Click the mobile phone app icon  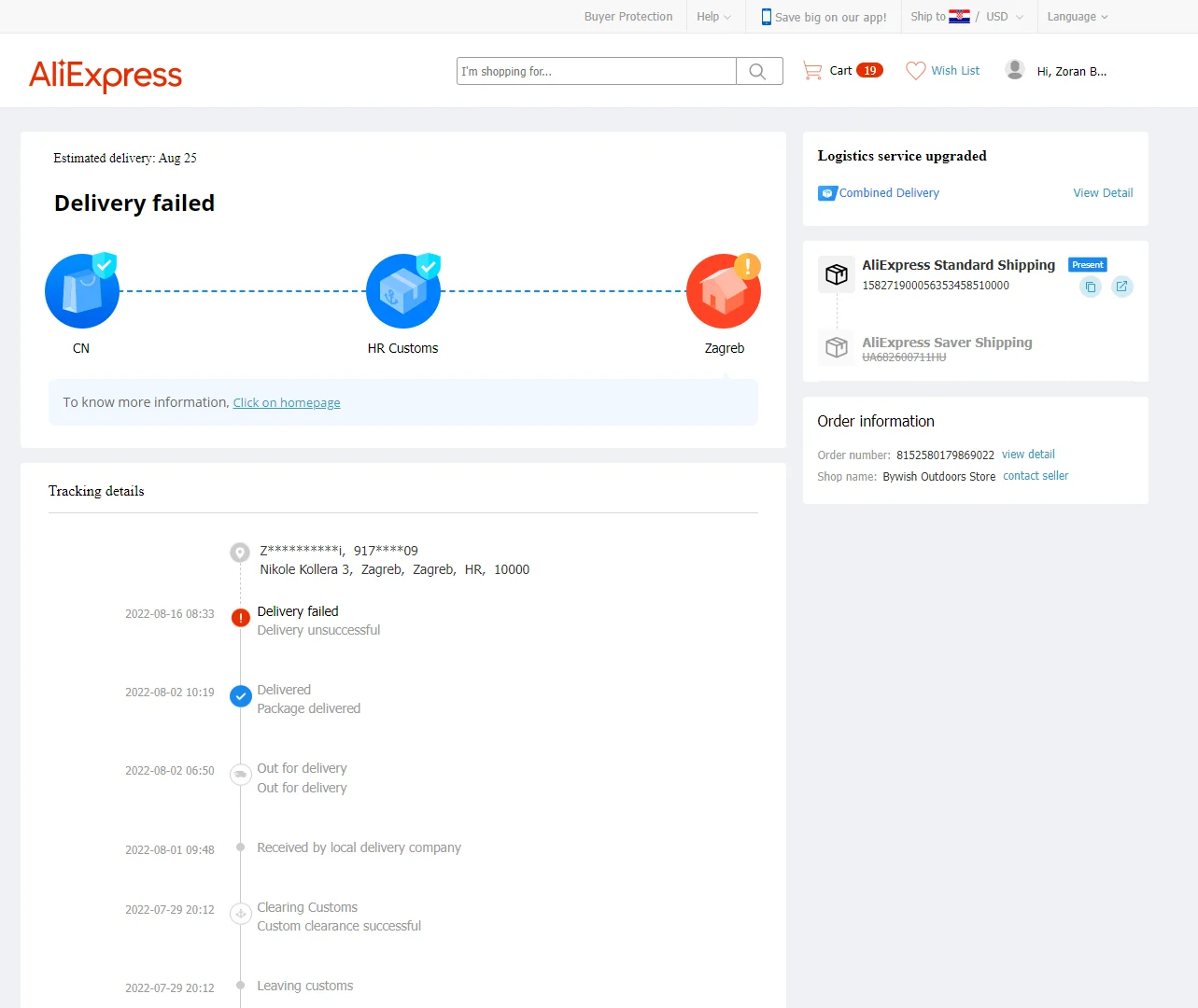click(767, 17)
